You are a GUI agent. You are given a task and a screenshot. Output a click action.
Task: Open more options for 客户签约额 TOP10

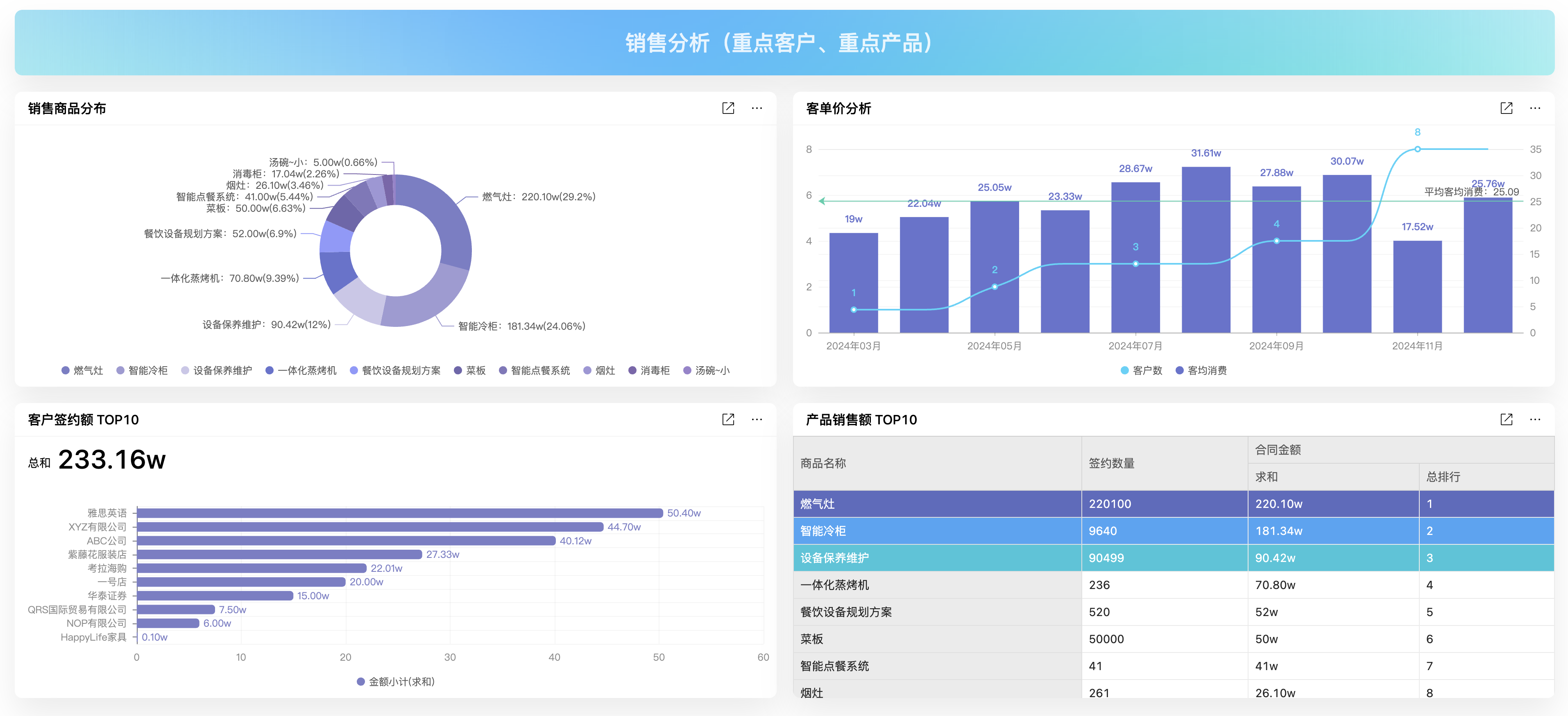[757, 419]
